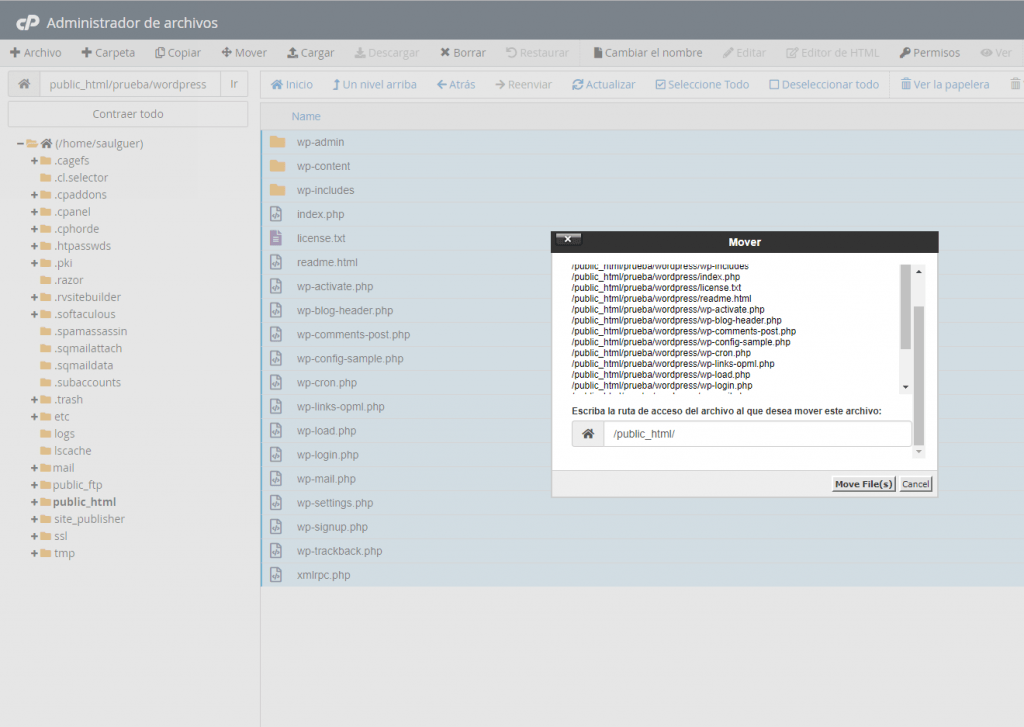Expand the .softaculous tree node

tap(34, 313)
